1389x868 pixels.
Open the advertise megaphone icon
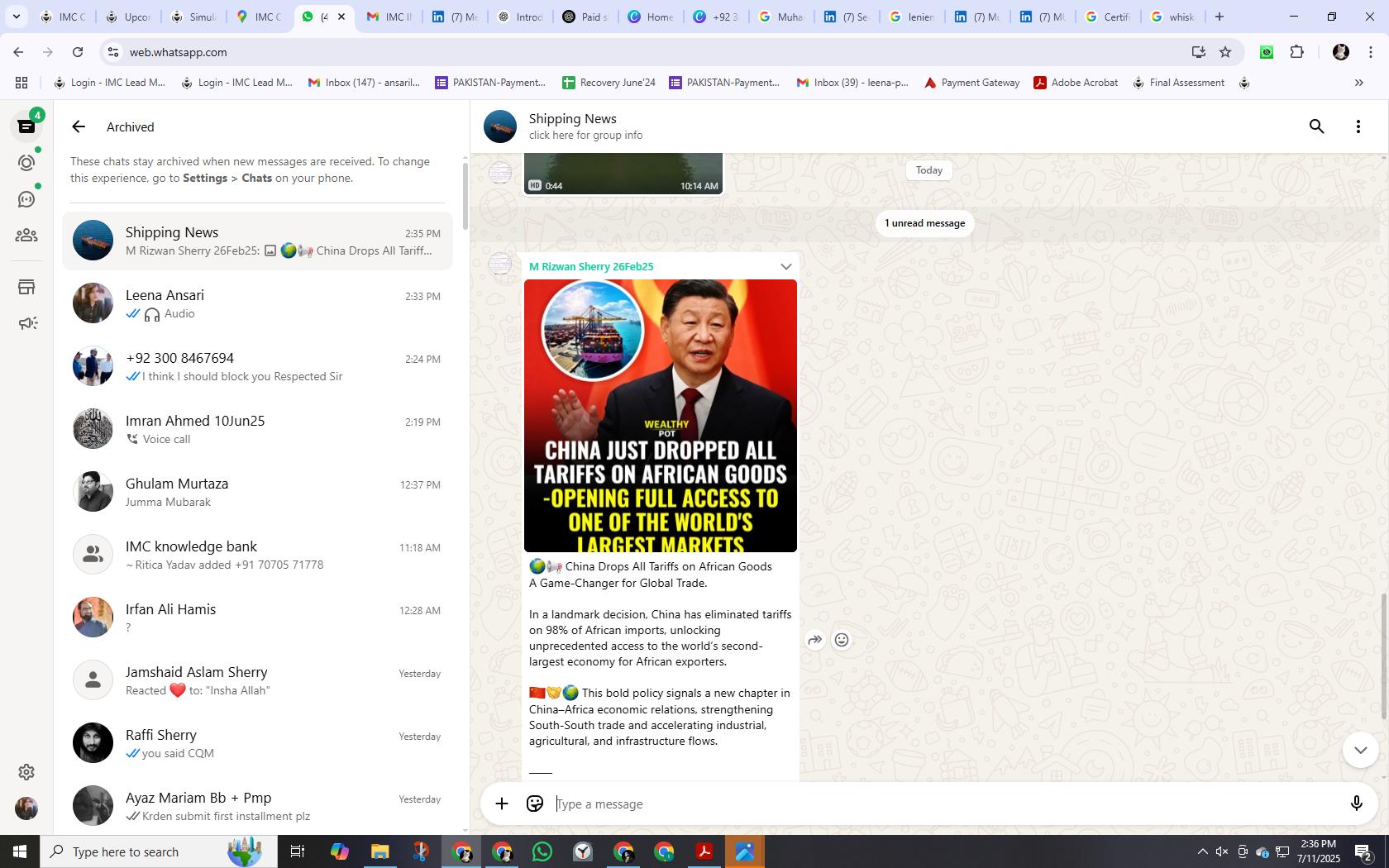click(26, 323)
